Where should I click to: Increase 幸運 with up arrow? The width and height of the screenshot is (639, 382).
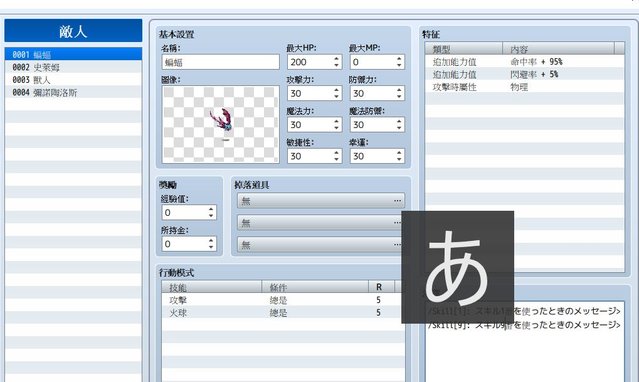coord(399,153)
